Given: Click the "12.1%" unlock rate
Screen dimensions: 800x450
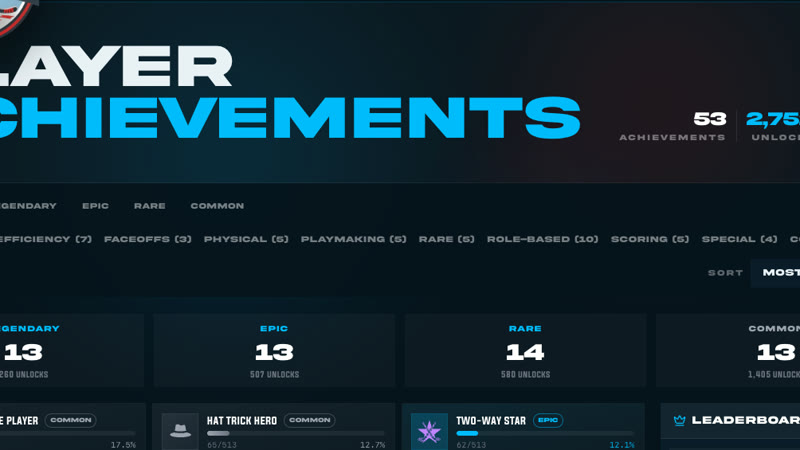Looking at the screenshot, I should click(622, 445).
